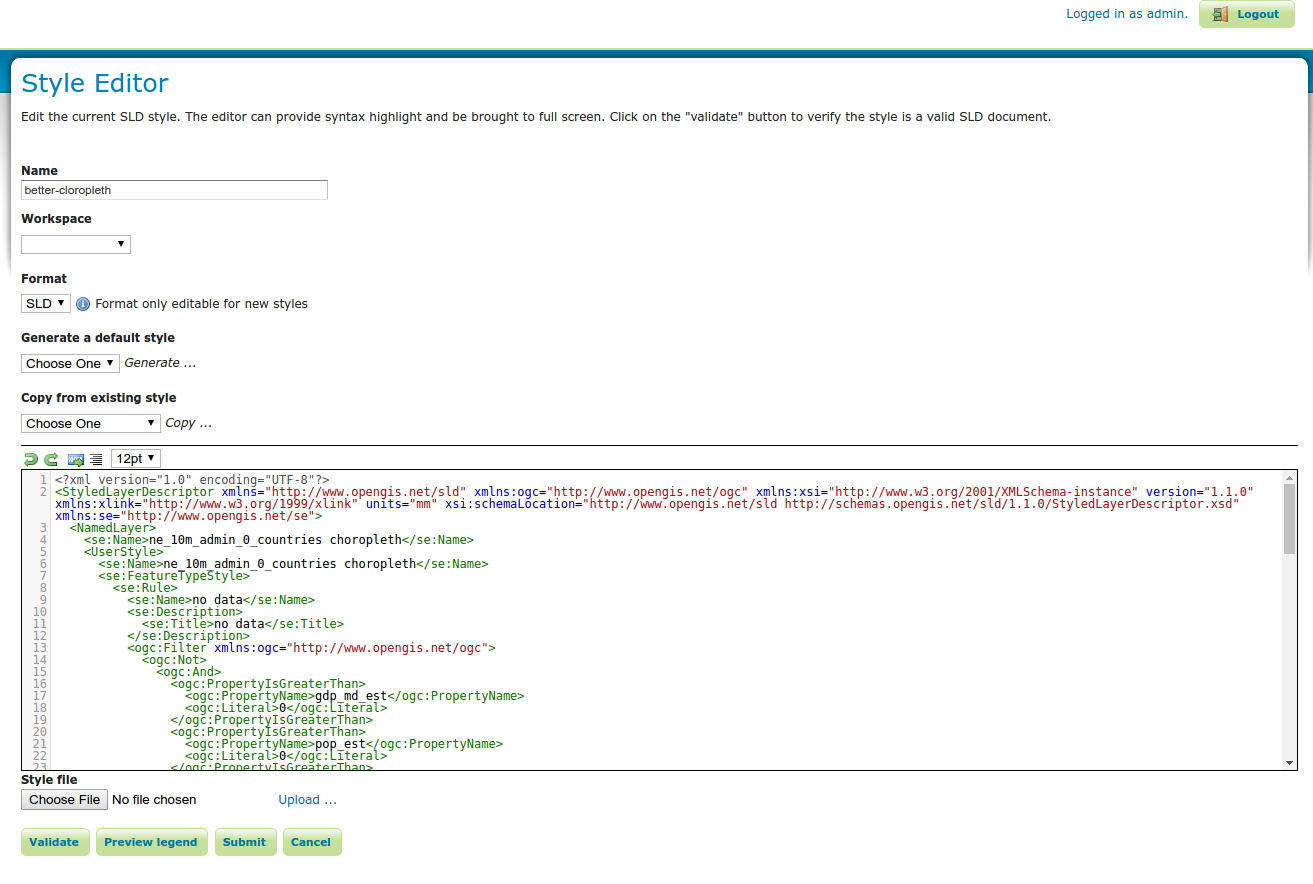Click line number 13 in the editor
Viewport: 1313px width, 884px height.
click(x=40, y=648)
